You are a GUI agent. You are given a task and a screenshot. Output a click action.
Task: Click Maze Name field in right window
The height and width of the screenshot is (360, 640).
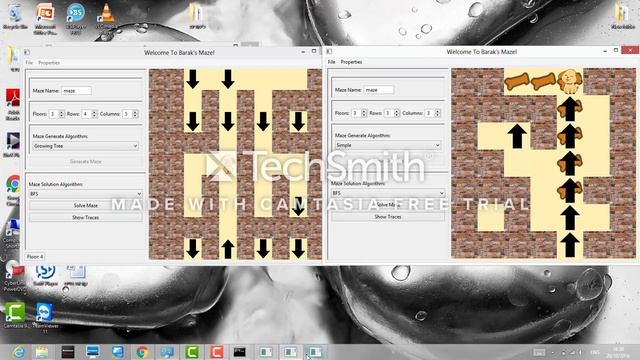coord(379,90)
